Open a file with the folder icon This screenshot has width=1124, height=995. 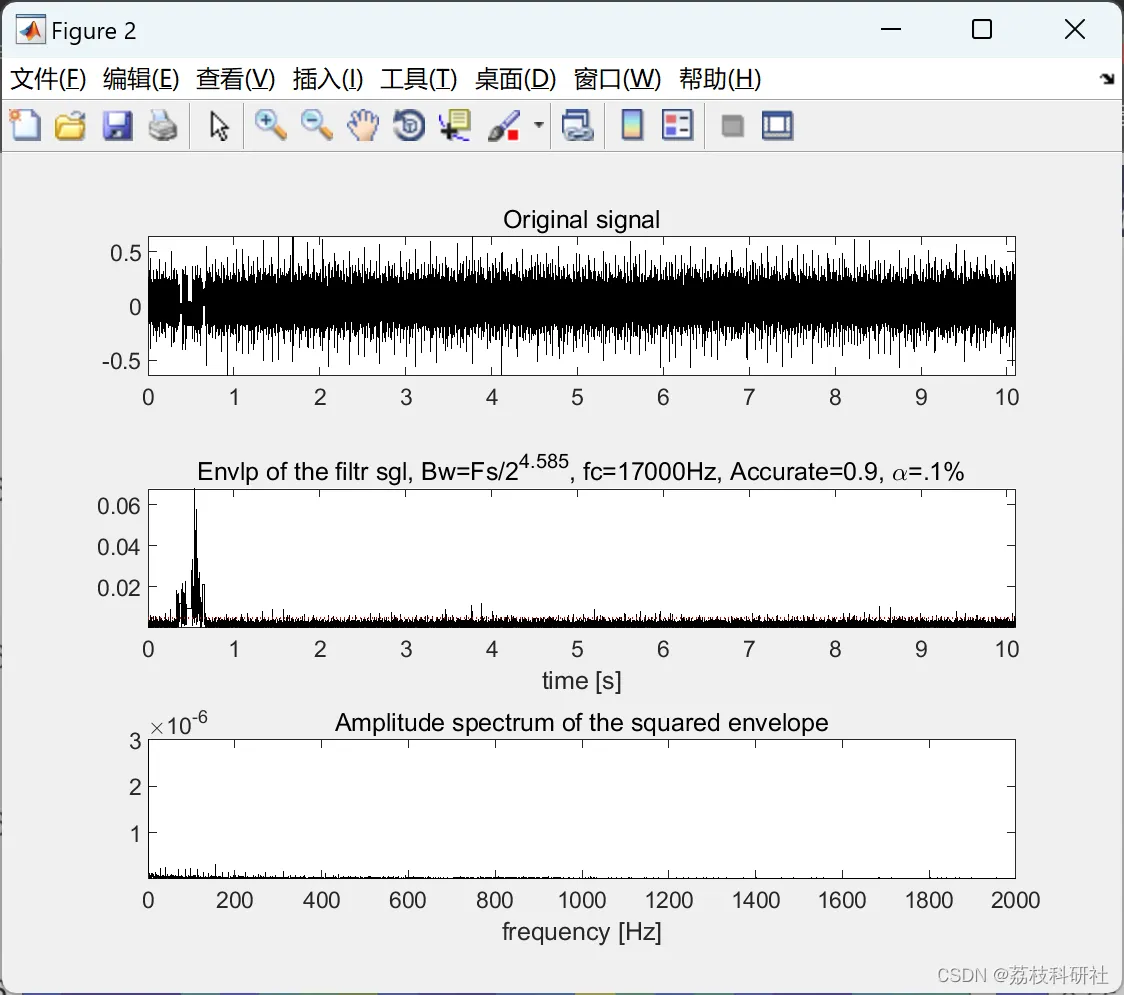coord(70,126)
